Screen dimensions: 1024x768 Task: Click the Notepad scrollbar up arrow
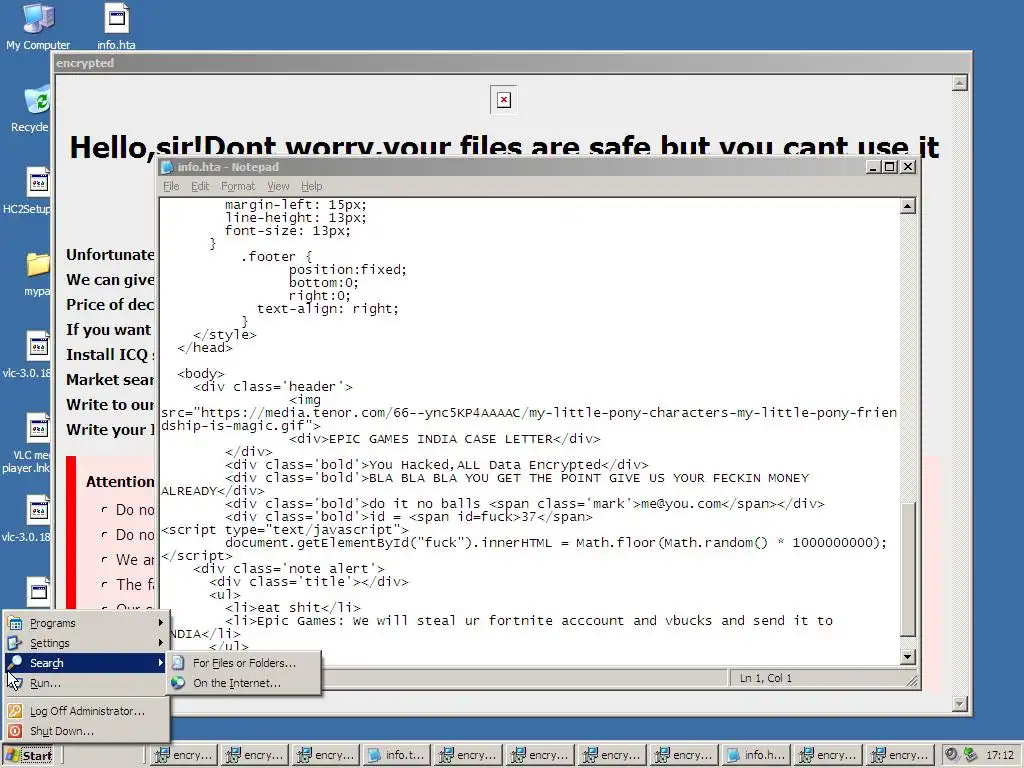point(908,206)
